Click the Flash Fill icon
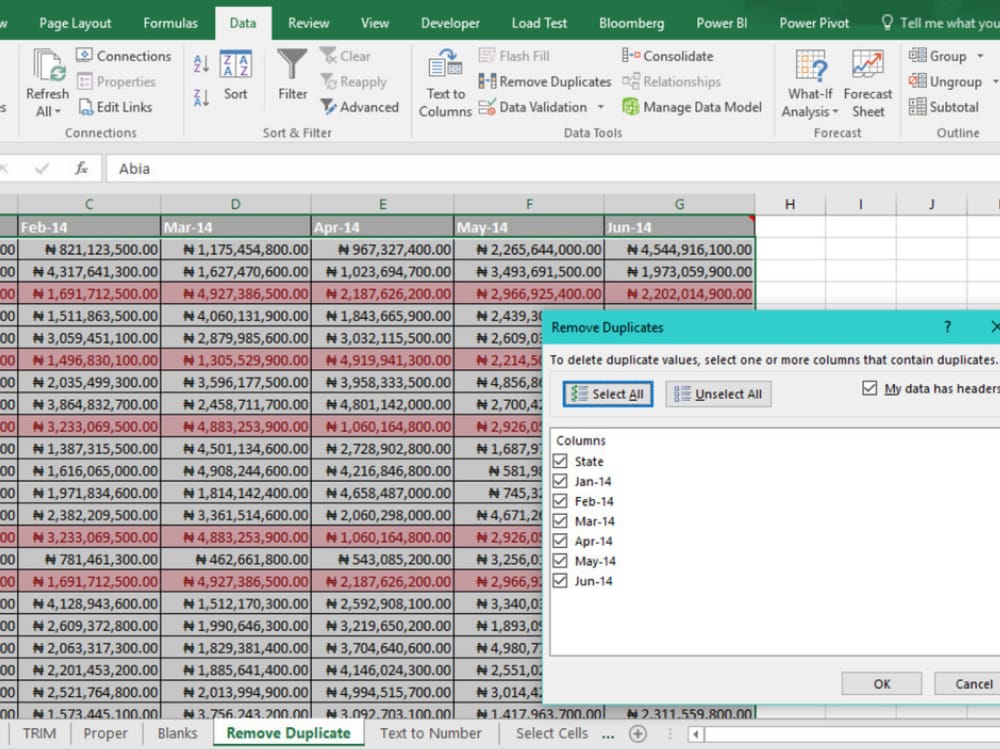Screen dimensions: 1000x750 coord(487,55)
